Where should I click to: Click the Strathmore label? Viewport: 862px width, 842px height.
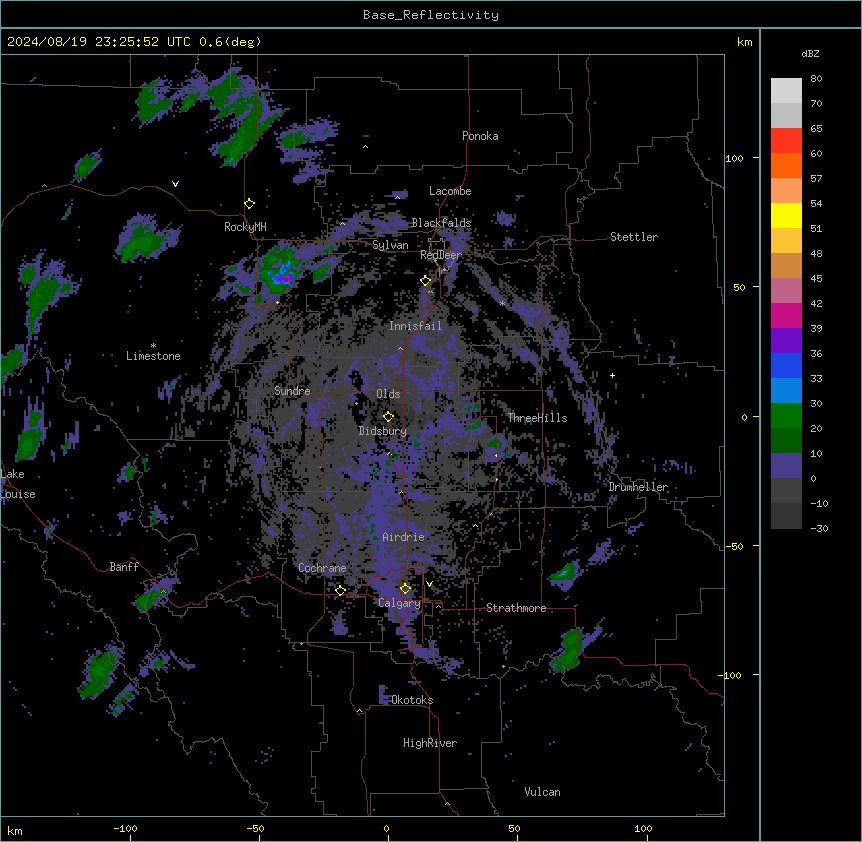click(516, 608)
